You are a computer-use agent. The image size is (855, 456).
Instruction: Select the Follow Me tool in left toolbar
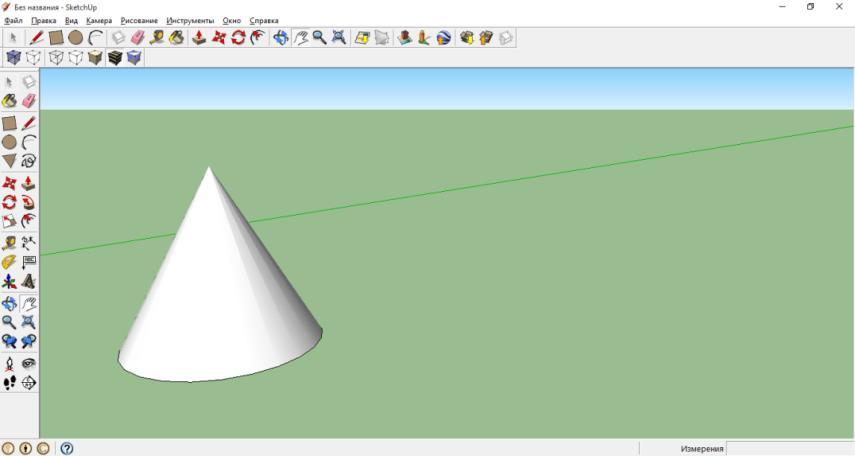coord(29,202)
